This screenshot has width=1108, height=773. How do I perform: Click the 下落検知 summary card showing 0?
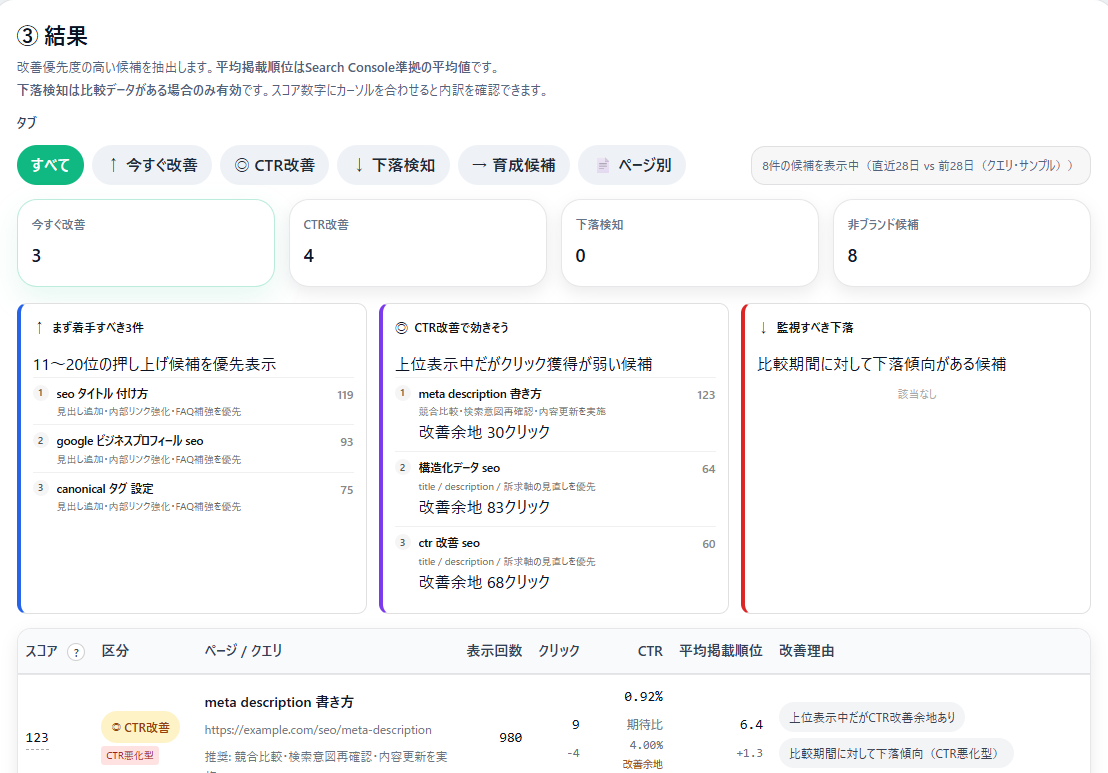click(690, 243)
